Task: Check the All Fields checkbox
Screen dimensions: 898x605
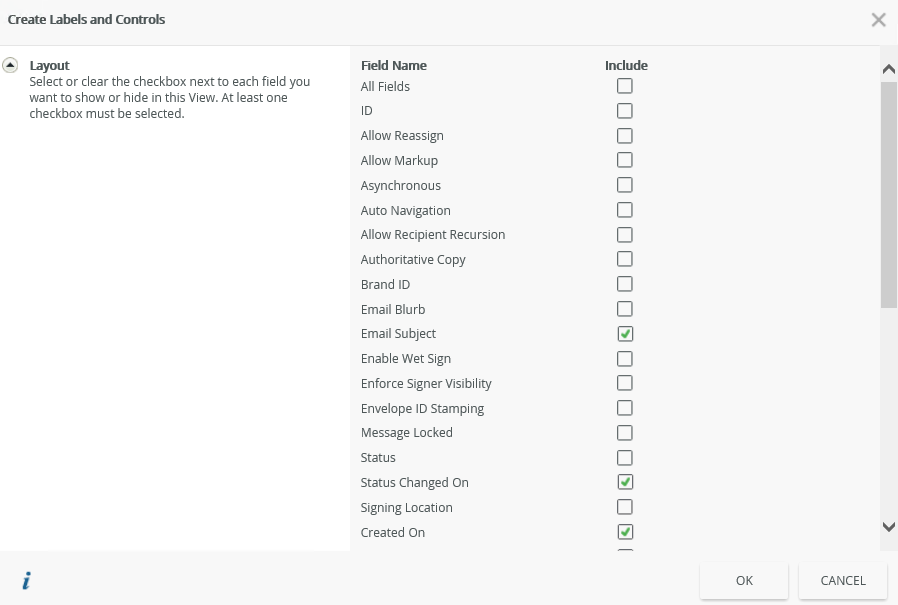Action: 625,86
